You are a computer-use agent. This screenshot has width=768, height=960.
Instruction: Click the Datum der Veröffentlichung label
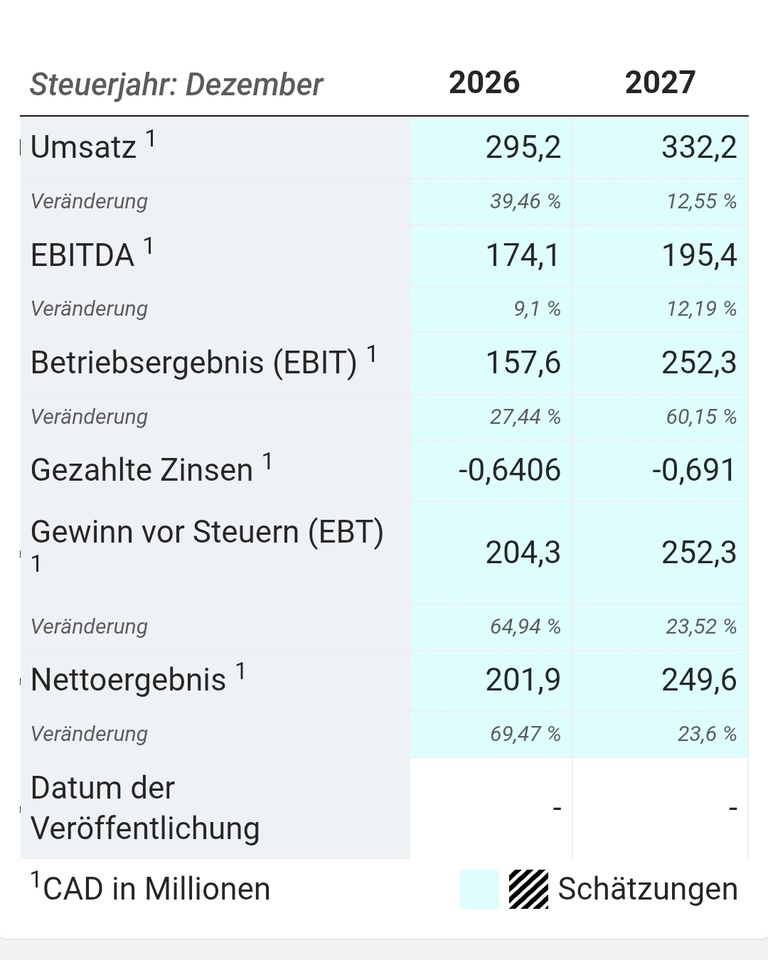145,808
